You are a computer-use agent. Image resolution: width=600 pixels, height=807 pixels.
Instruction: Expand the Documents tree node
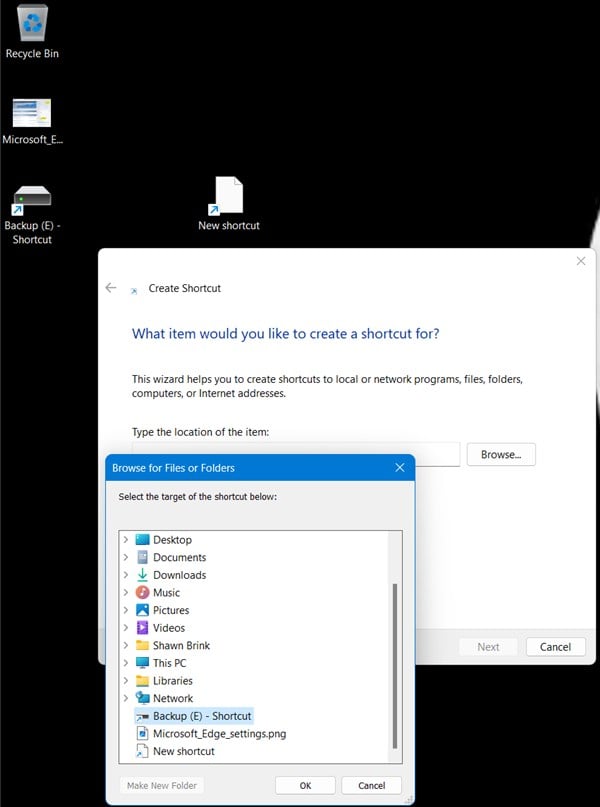pyautogui.click(x=126, y=557)
